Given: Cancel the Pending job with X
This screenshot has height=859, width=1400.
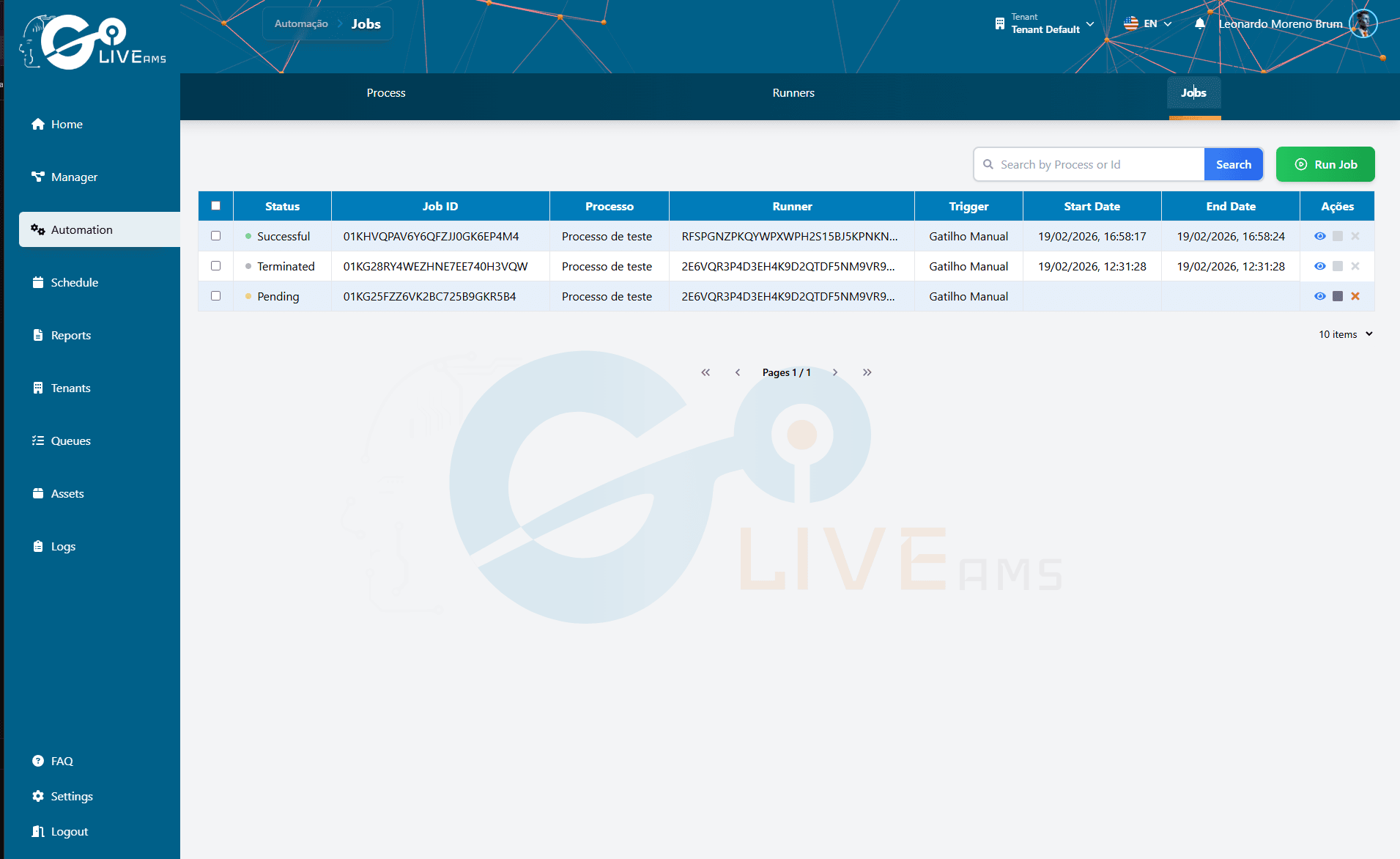Looking at the screenshot, I should pos(1355,296).
